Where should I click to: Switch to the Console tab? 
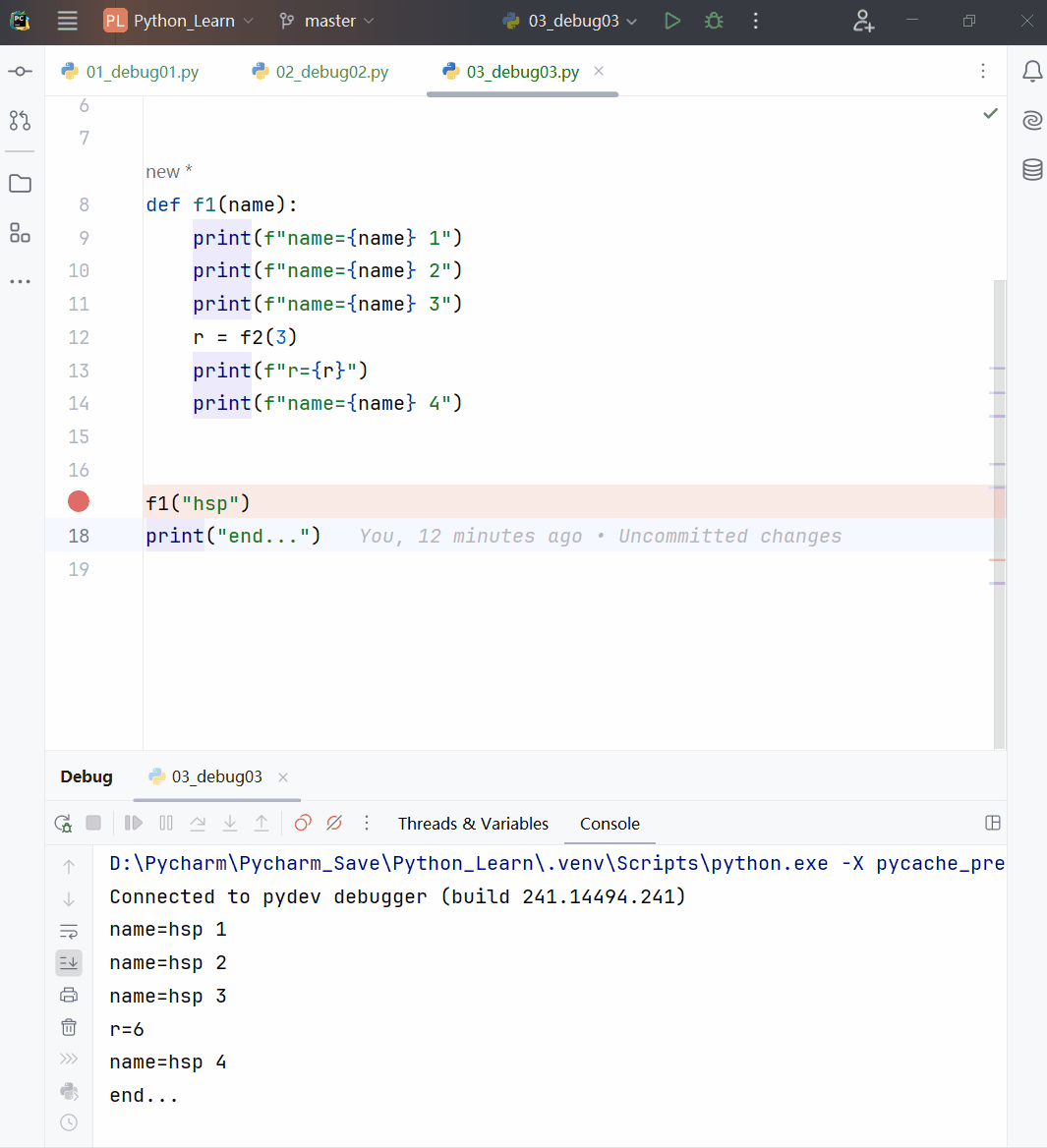click(610, 824)
